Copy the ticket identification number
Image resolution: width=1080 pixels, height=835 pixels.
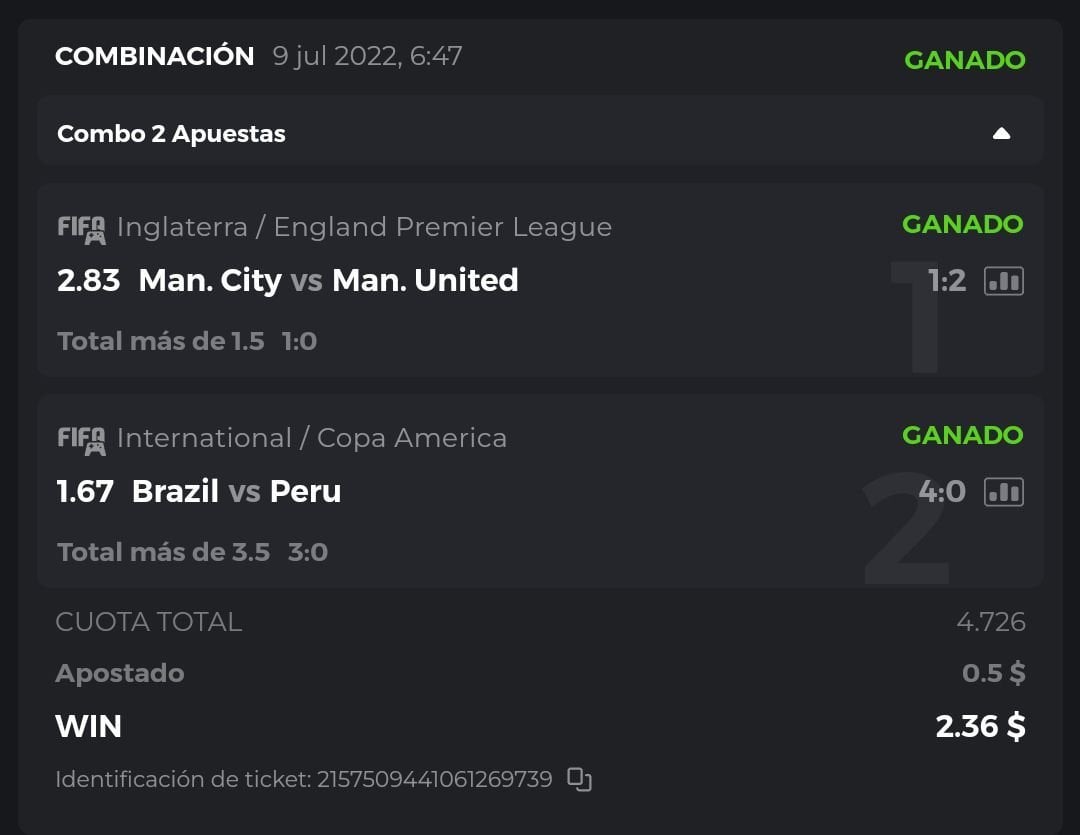580,779
